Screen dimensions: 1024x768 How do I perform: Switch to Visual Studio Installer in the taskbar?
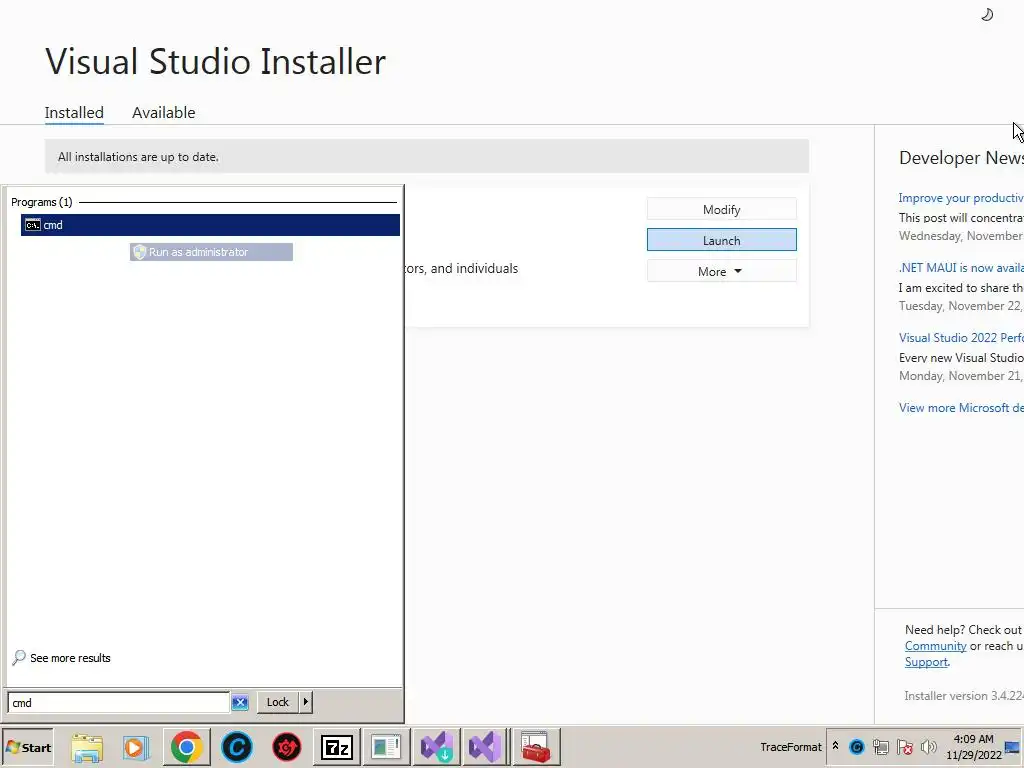436,747
